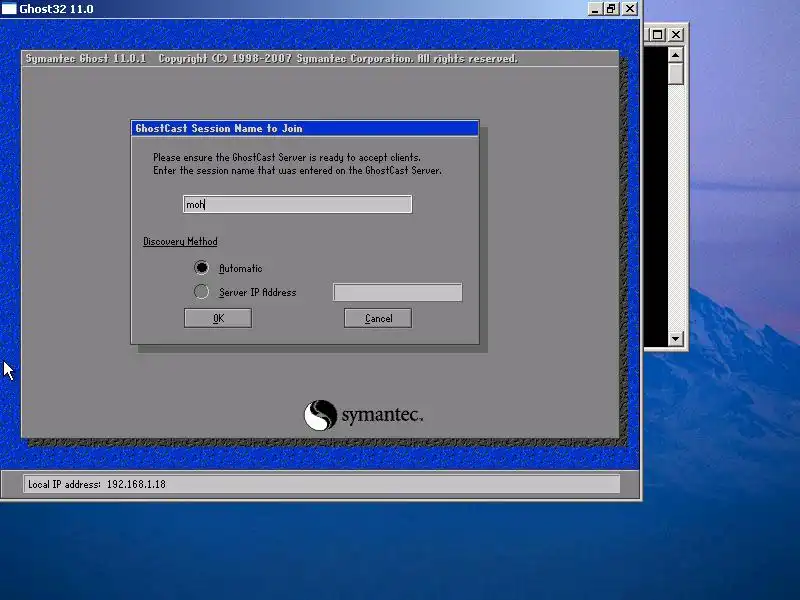Close the Ghost32 11.0 window

pyautogui.click(x=630, y=9)
